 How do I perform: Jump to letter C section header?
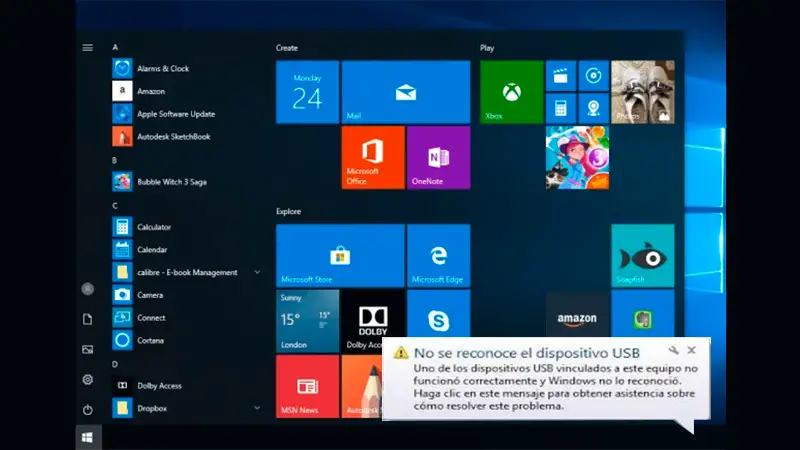point(115,206)
